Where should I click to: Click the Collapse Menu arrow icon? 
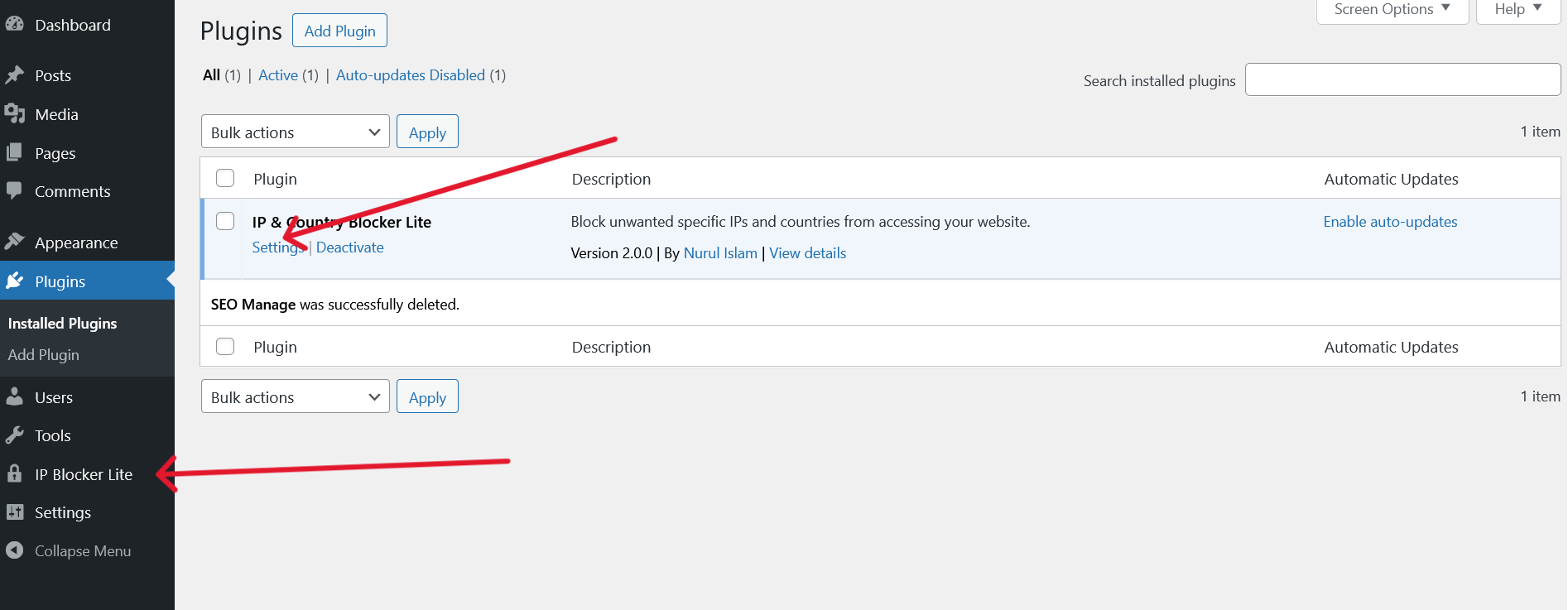pyautogui.click(x=14, y=550)
